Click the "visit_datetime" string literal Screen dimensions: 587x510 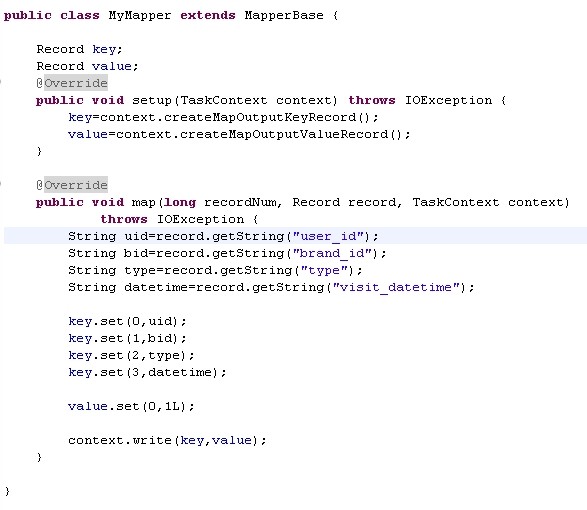click(396, 288)
